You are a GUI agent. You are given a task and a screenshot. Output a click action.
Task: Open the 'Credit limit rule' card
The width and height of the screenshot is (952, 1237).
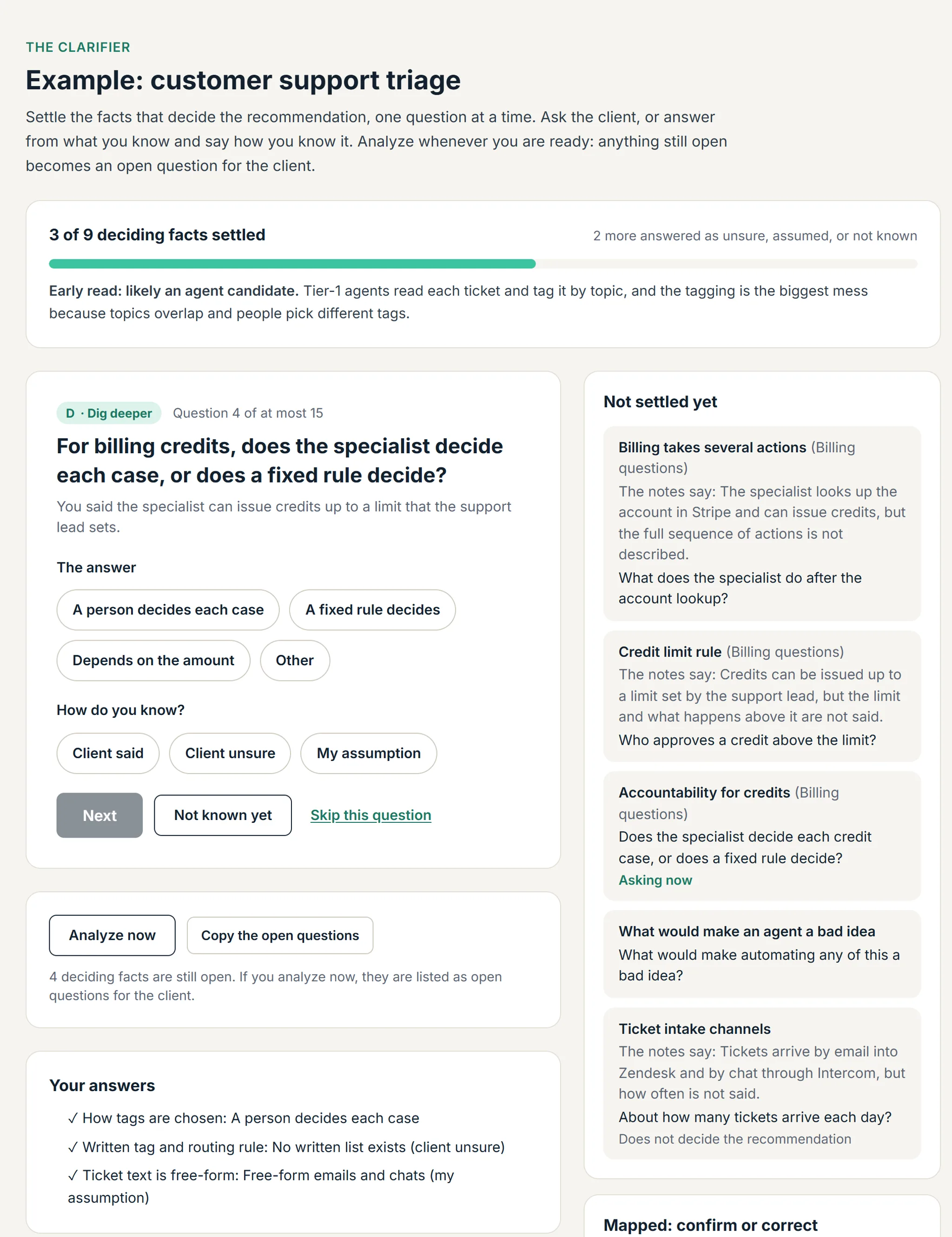pos(762,696)
